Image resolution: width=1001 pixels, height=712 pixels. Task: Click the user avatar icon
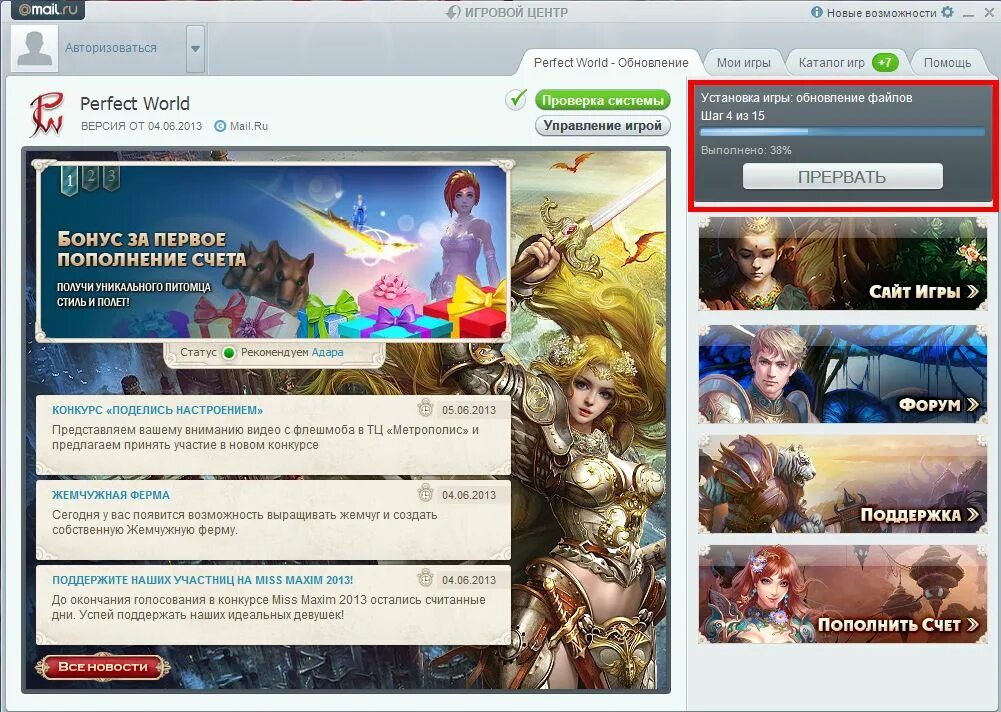(34, 49)
